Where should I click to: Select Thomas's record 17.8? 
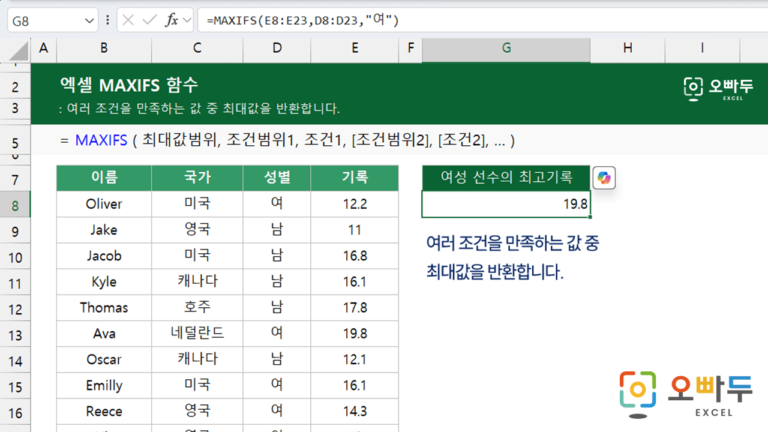point(355,308)
